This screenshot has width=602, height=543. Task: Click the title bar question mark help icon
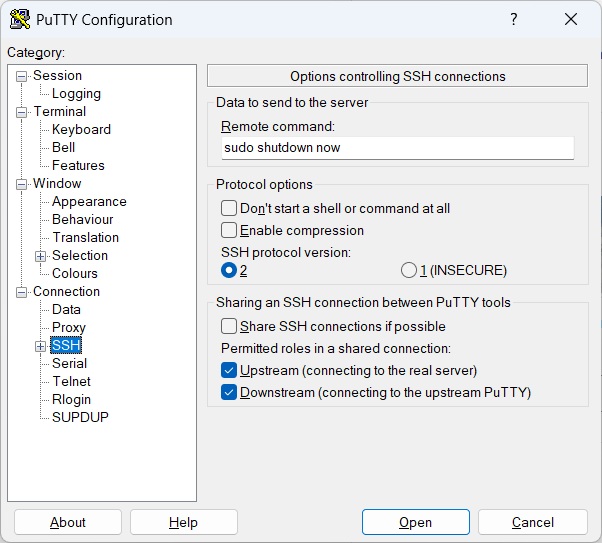[513, 20]
